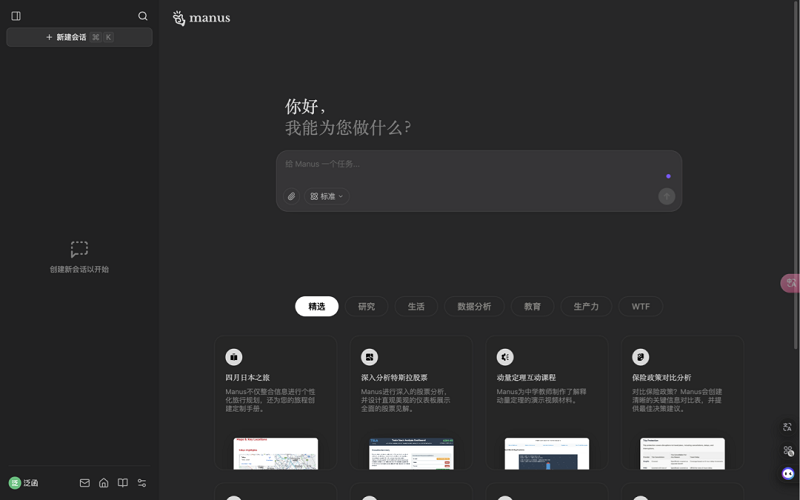Type in the 给 Manus 一个任务 field
800x500 pixels.
pyautogui.click(x=470, y=164)
